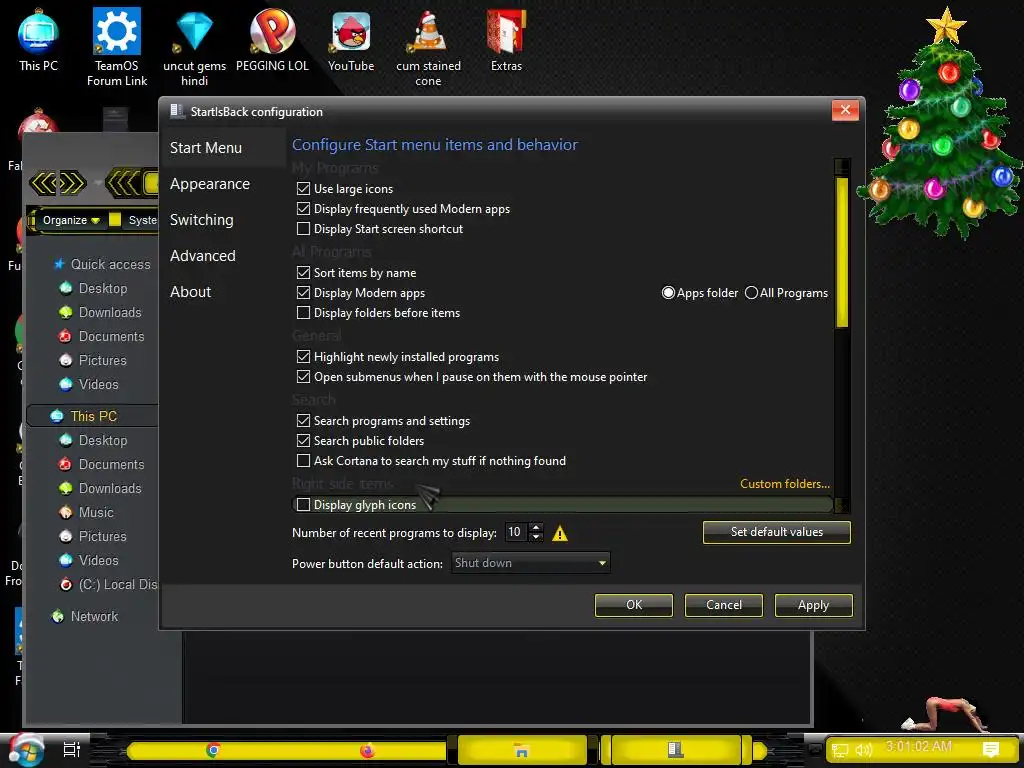
Task: Close the StartIsBack configuration window
Action: pos(845,110)
